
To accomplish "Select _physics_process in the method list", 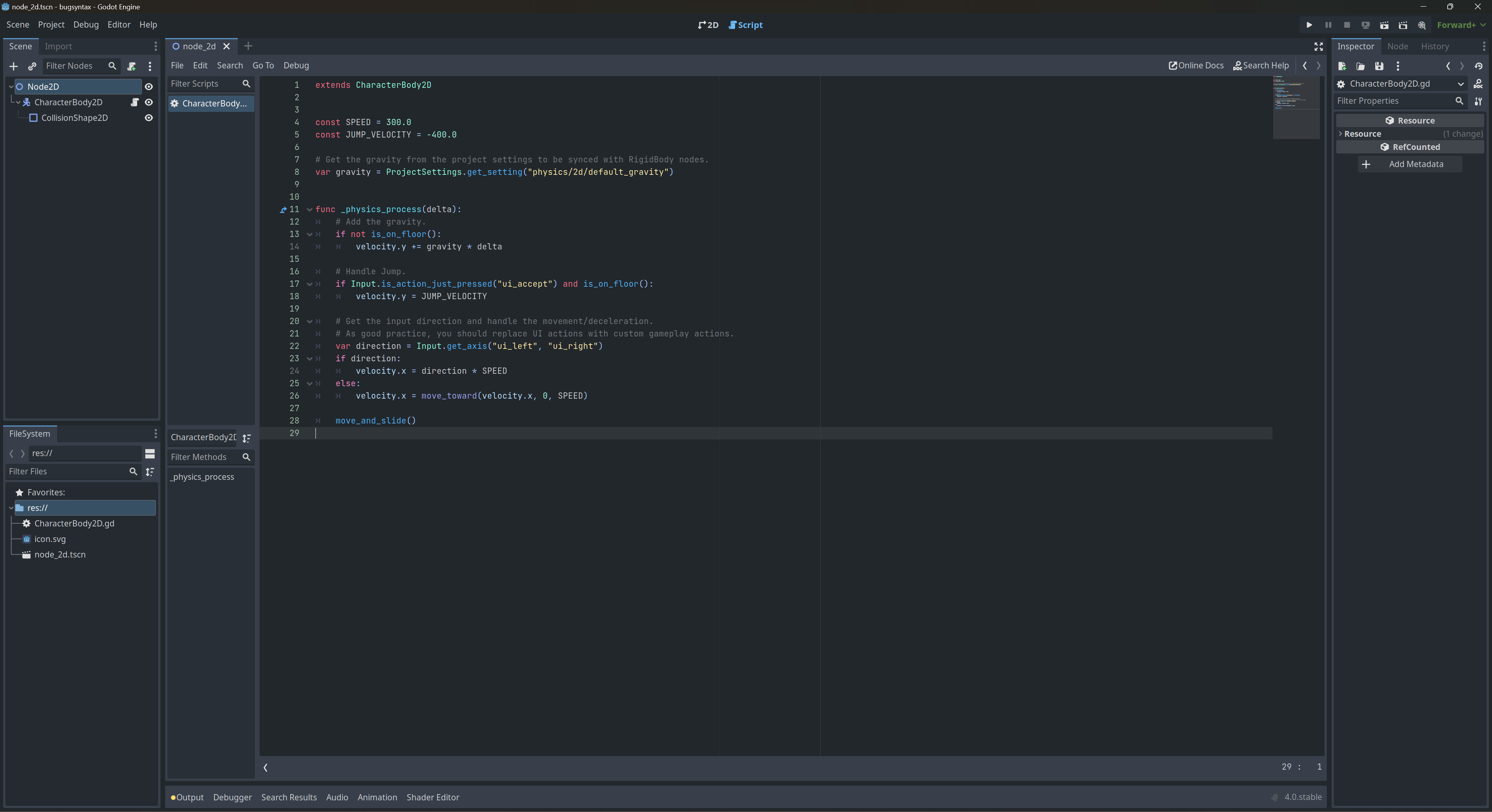I will click(x=202, y=477).
